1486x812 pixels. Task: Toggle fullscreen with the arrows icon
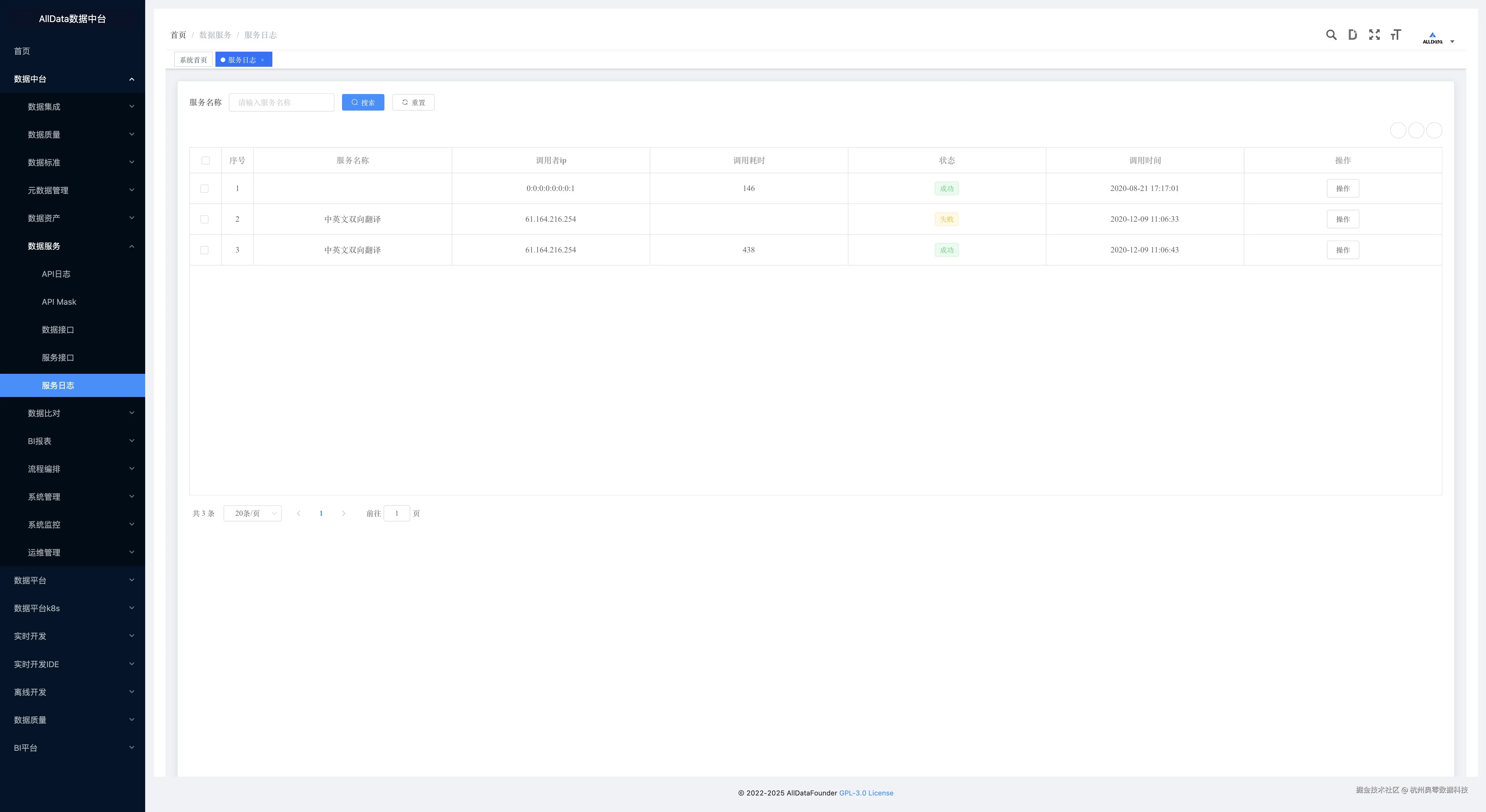1374,35
